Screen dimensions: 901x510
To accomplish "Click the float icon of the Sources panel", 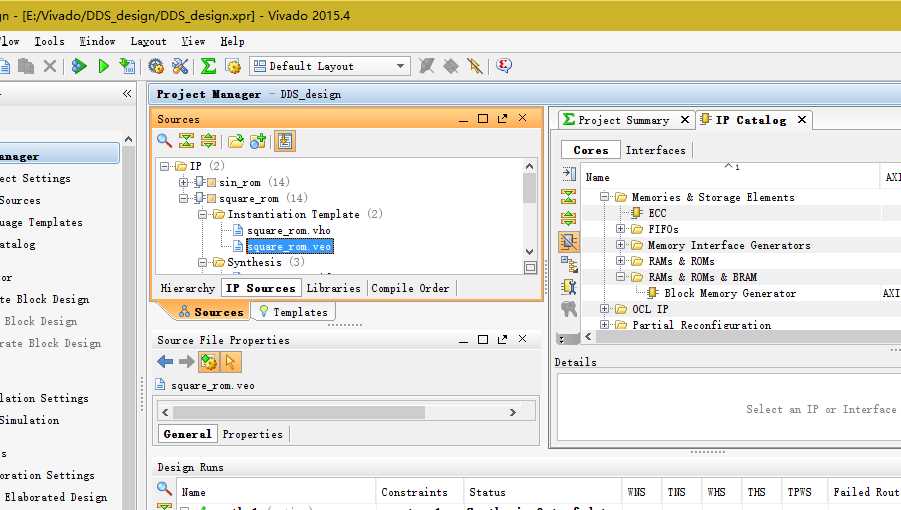I will 502,118.
